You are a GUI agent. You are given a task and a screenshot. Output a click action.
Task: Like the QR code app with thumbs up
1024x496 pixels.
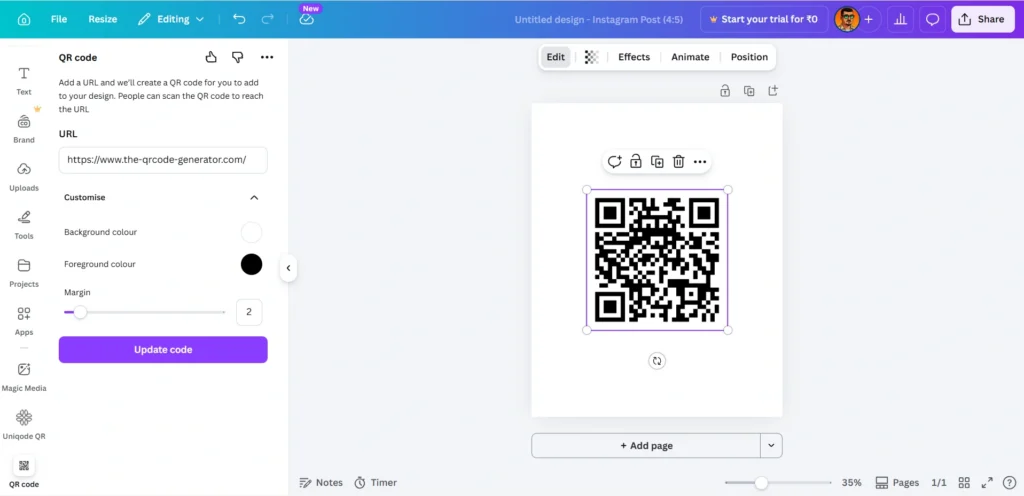pos(211,57)
